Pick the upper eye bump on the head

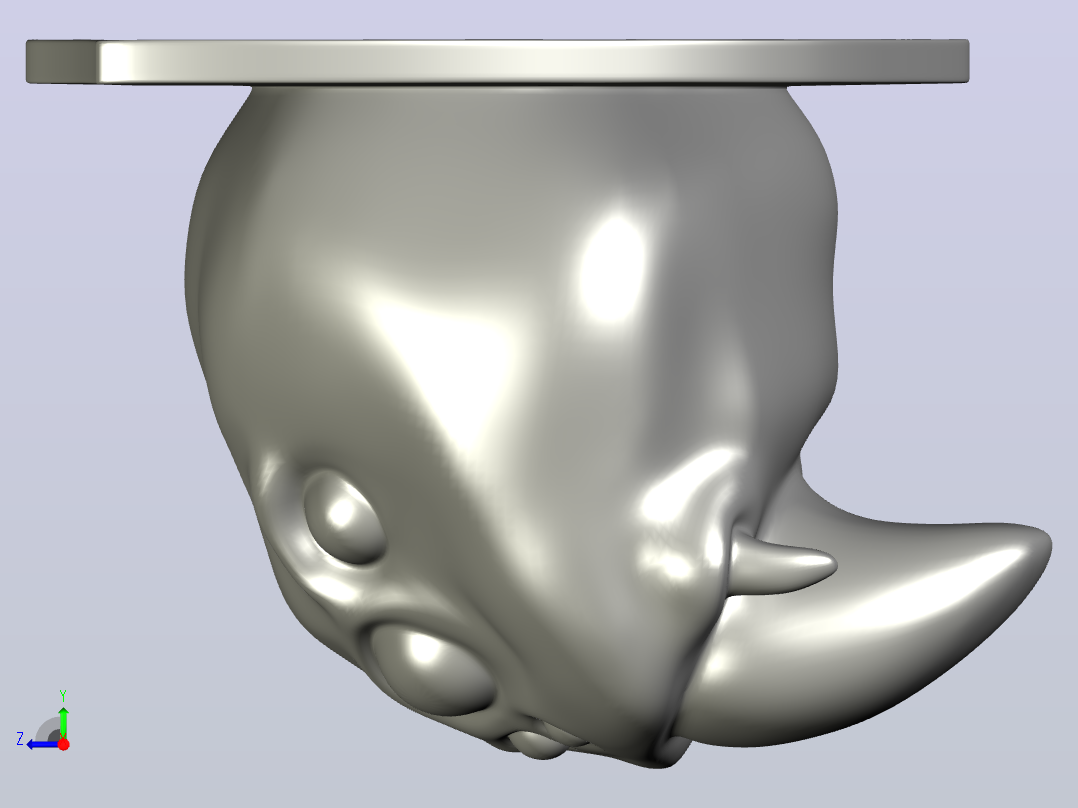344,517
